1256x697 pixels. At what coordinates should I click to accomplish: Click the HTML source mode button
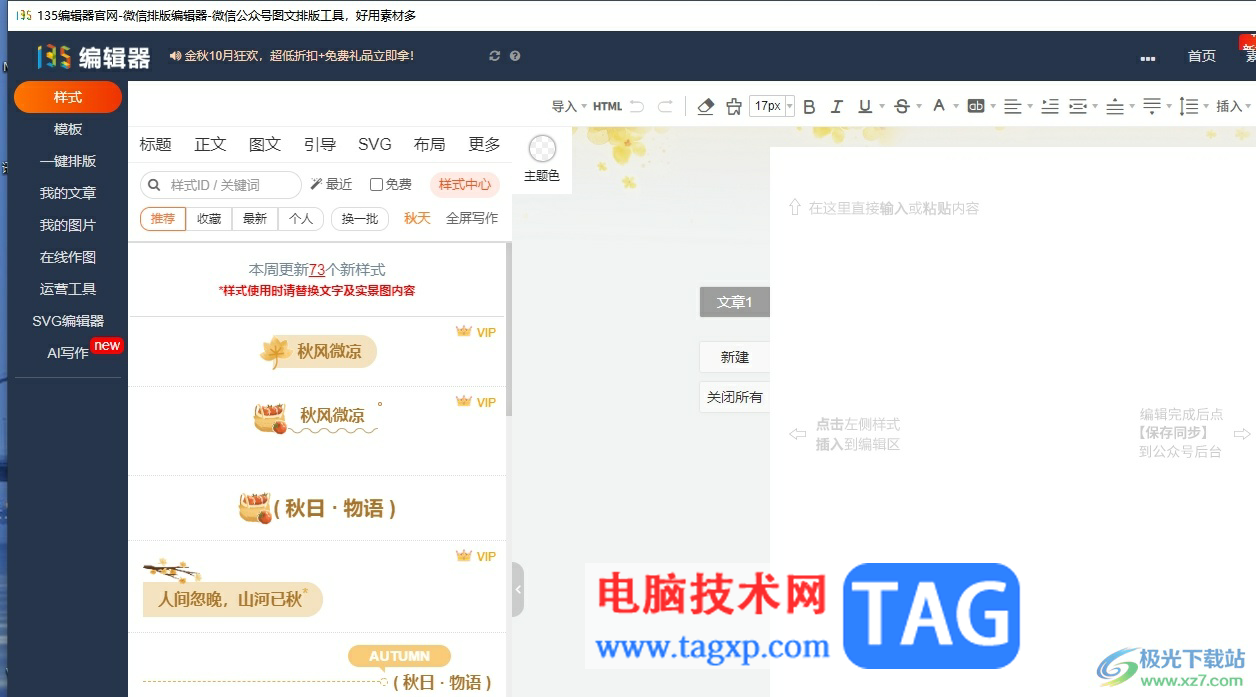coord(607,106)
